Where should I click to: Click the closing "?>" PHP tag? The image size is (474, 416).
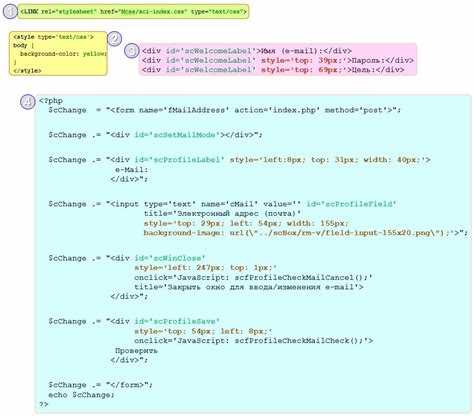pyautogui.click(x=44, y=404)
